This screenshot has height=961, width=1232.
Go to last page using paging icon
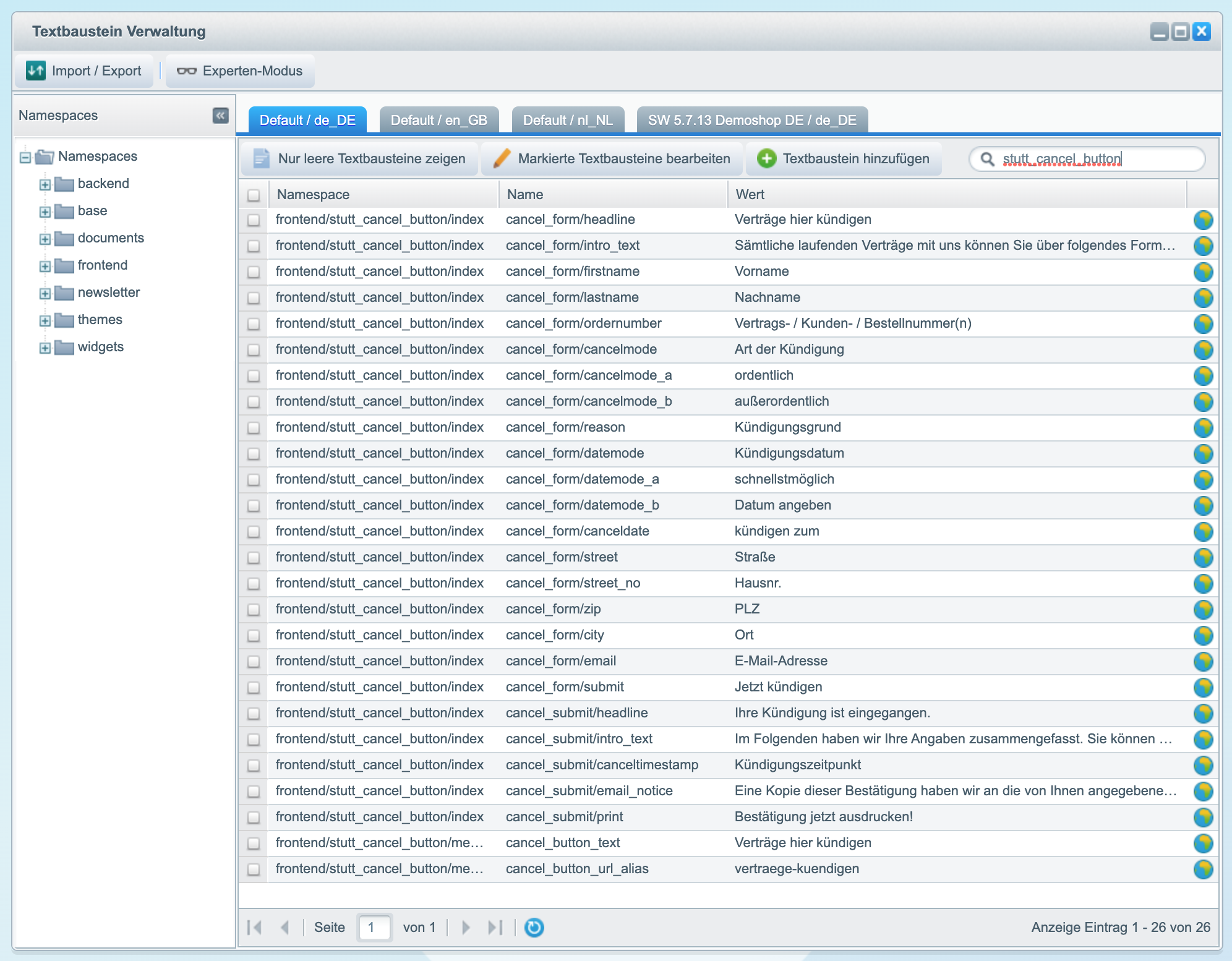tap(495, 927)
